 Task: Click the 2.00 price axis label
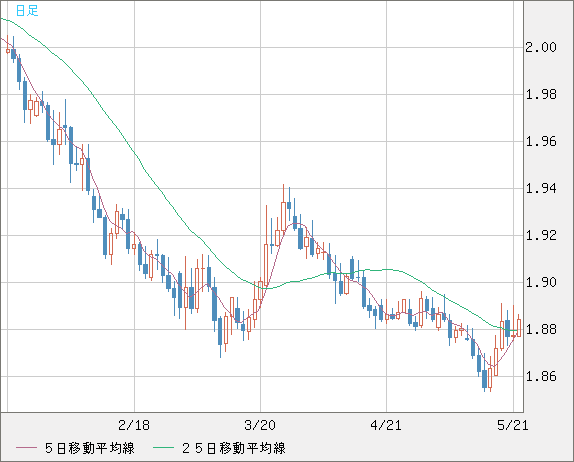[x=541, y=47]
